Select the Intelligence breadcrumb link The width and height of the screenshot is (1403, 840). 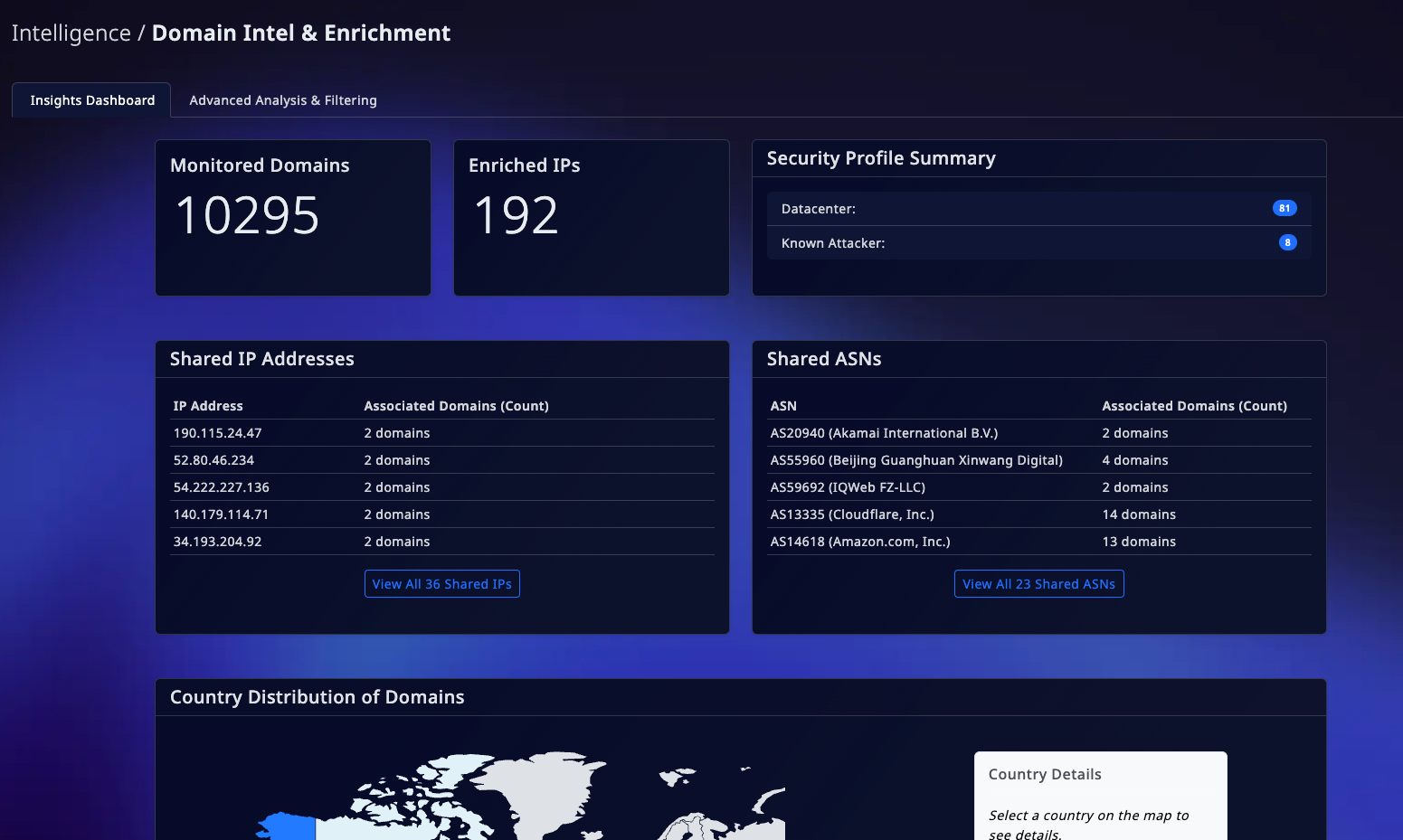tap(71, 33)
